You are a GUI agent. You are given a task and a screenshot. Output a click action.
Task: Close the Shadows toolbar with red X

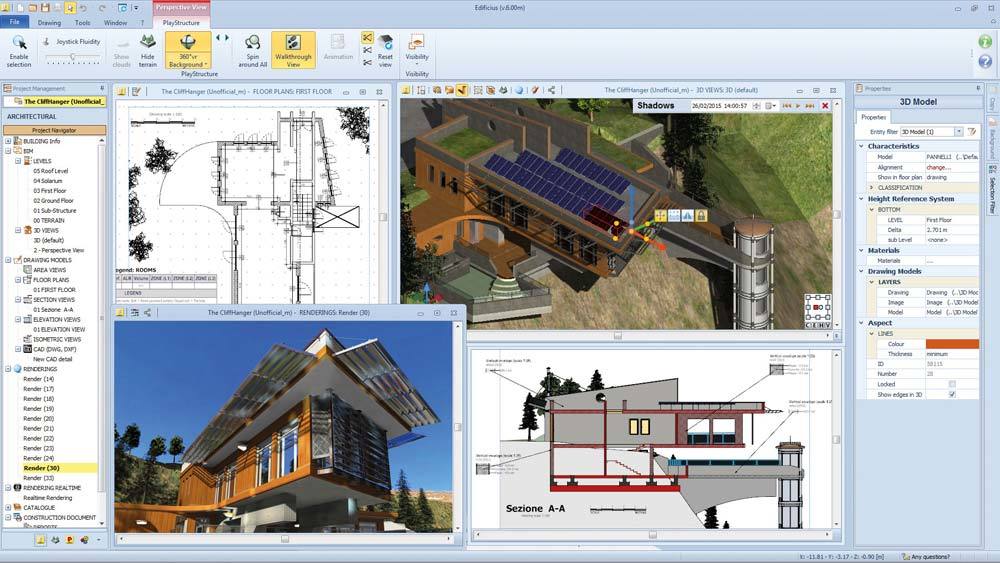[x=825, y=105]
